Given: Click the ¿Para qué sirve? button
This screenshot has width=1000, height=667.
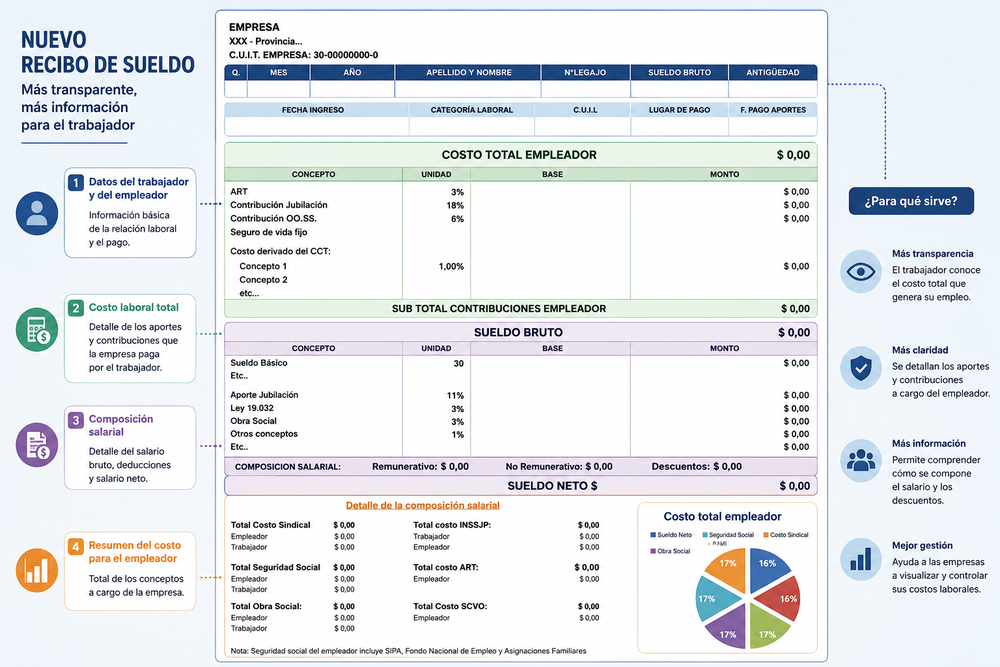Looking at the screenshot, I should point(911,201).
